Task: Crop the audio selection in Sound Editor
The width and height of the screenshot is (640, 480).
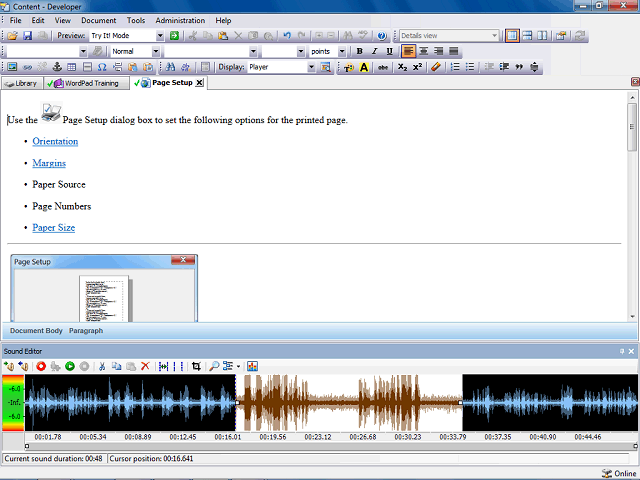Action: 196,366
